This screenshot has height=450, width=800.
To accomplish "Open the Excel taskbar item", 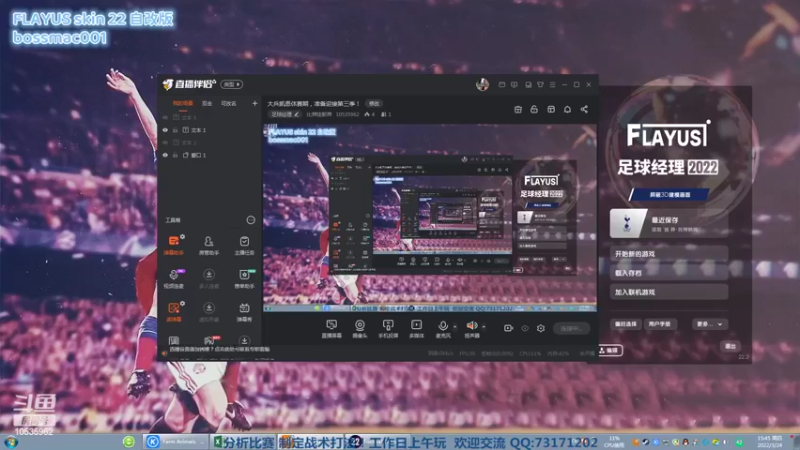I will (x=244, y=442).
